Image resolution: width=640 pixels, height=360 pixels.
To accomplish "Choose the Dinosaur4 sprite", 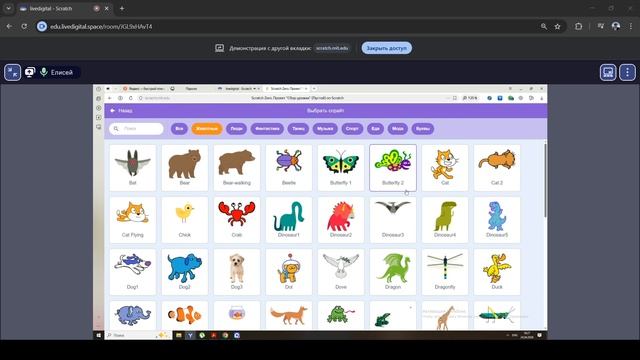I will (x=445, y=220).
